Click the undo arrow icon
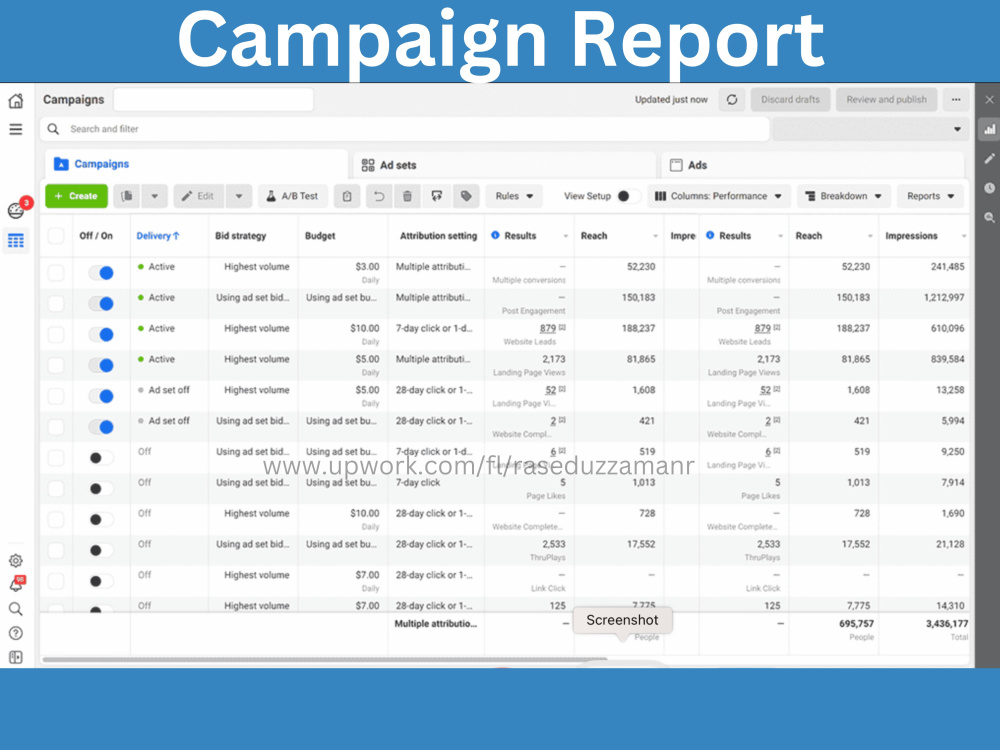The height and width of the screenshot is (750, 1000). pyautogui.click(x=379, y=196)
